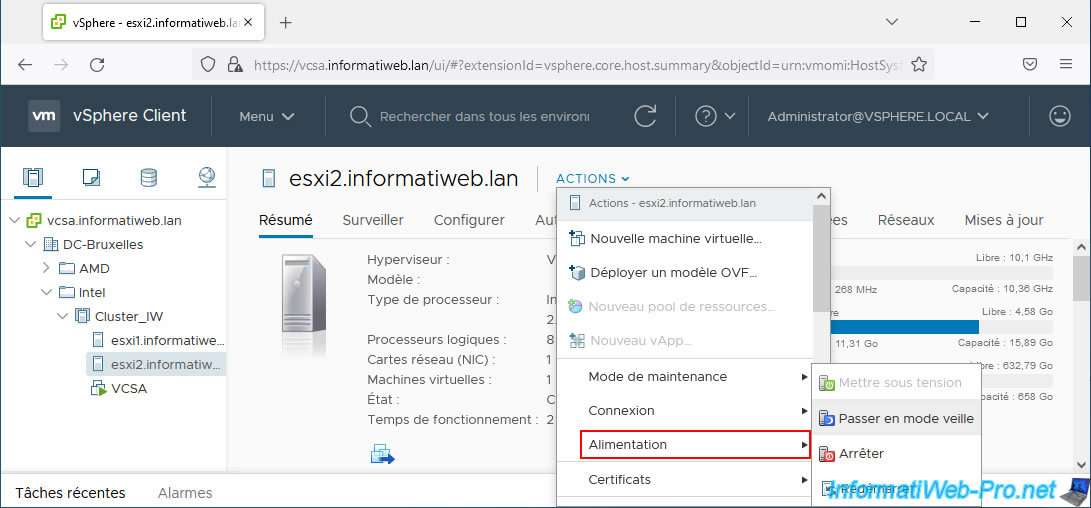Select VCSA virtual machine in tree
The width and height of the screenshot is (1091, 508).
pyautogui.click(x=129, y=388)
